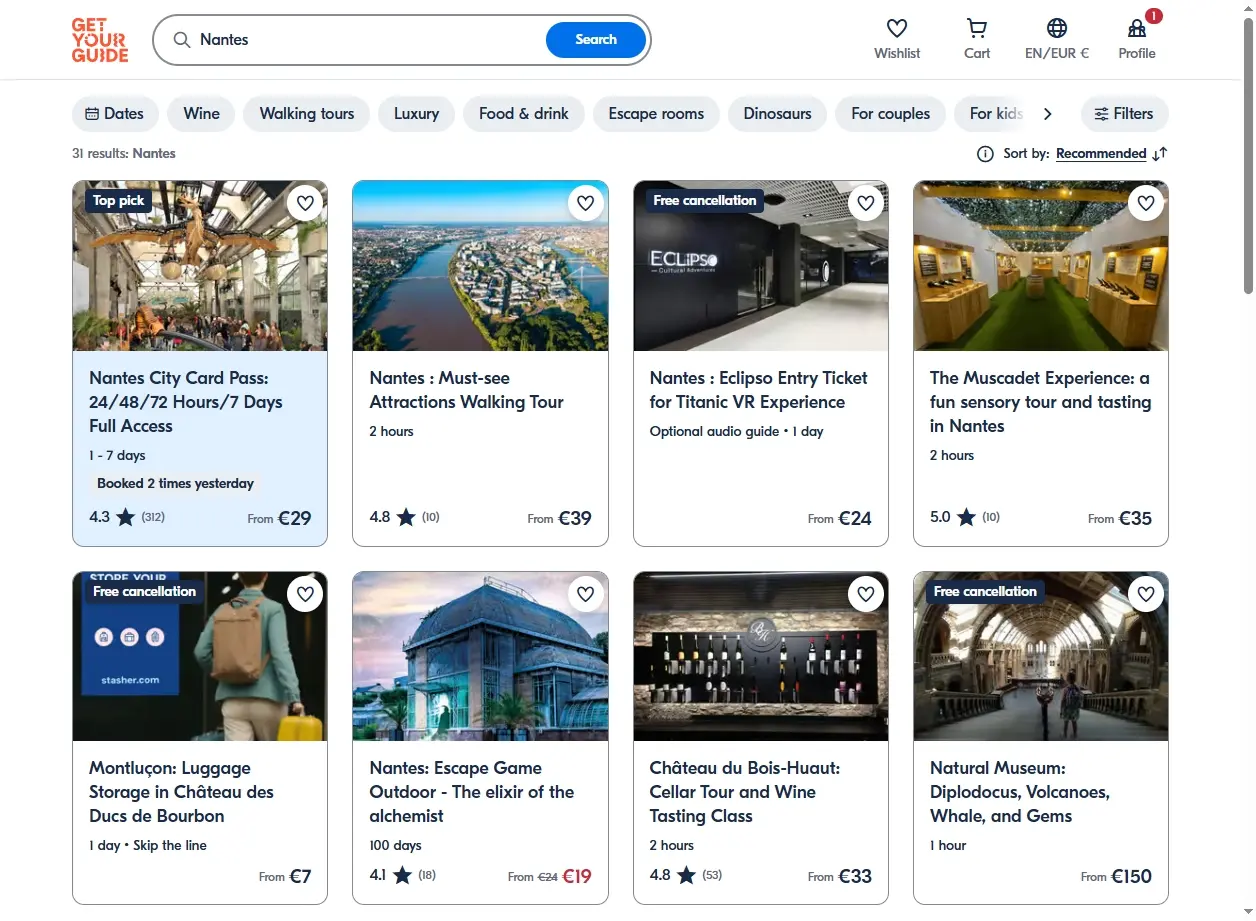Add Château du Bois-Huaut tour to wishlist

[866, 594]
